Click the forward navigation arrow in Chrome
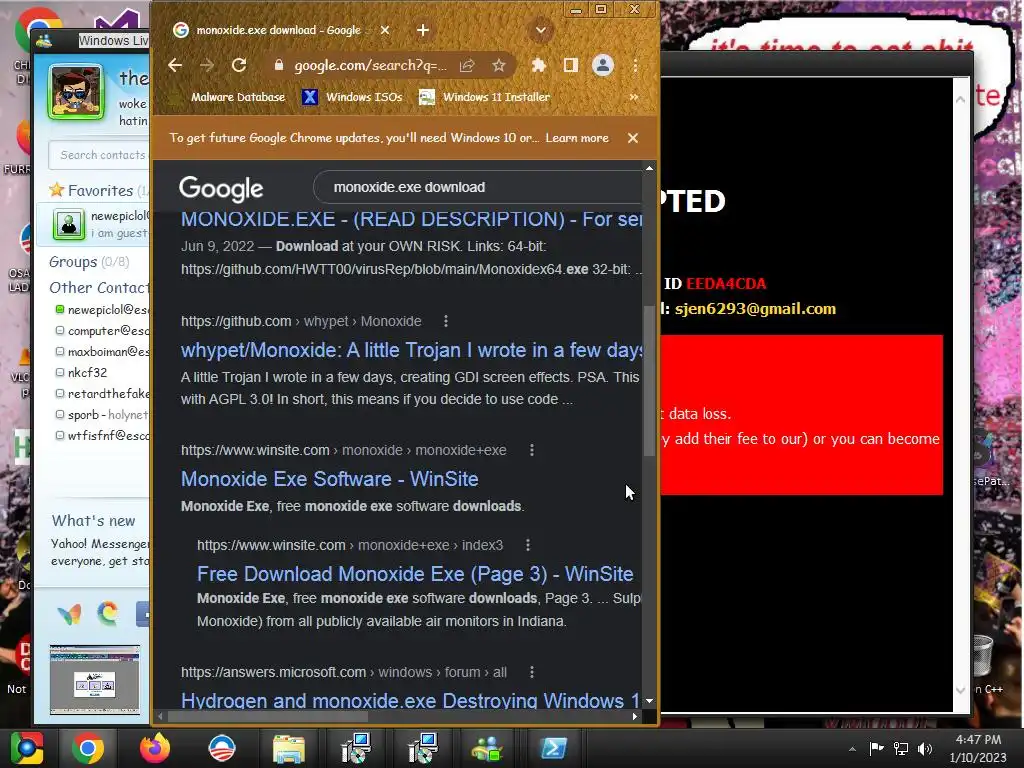1024x768 pixels. point(207,65)
